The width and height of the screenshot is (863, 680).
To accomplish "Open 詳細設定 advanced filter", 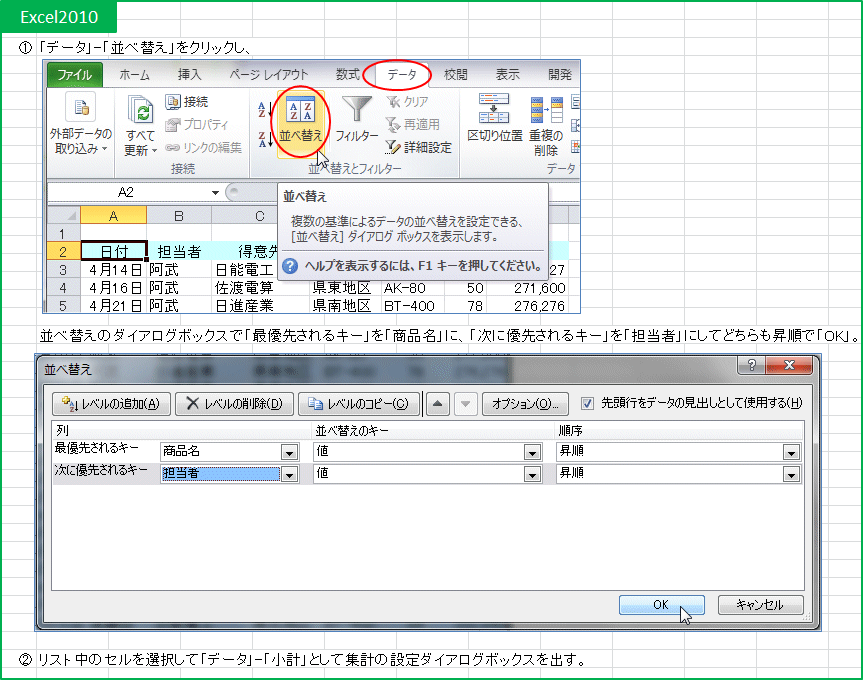I will pyautogui.click(x=418, y=147).
